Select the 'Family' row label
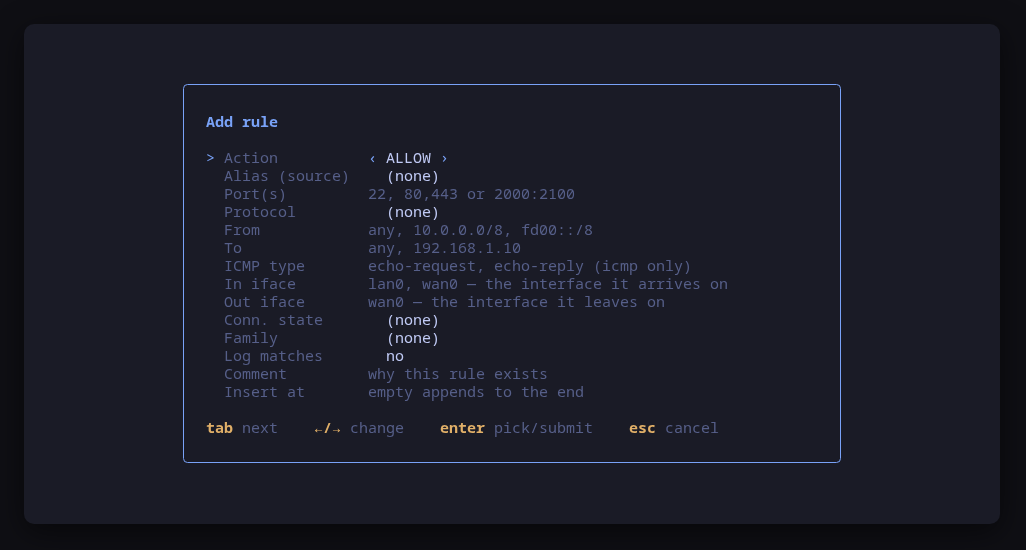This screenshot has width=1026, height=550. [x=251, y=338]
